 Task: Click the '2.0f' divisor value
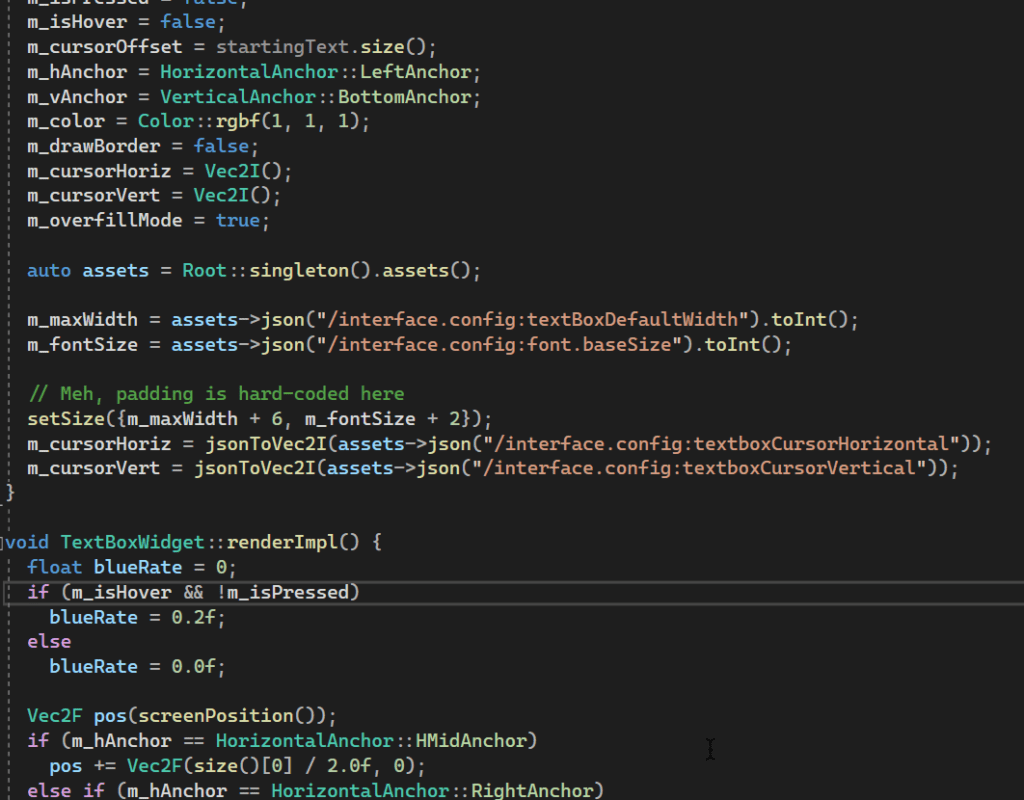349,766
